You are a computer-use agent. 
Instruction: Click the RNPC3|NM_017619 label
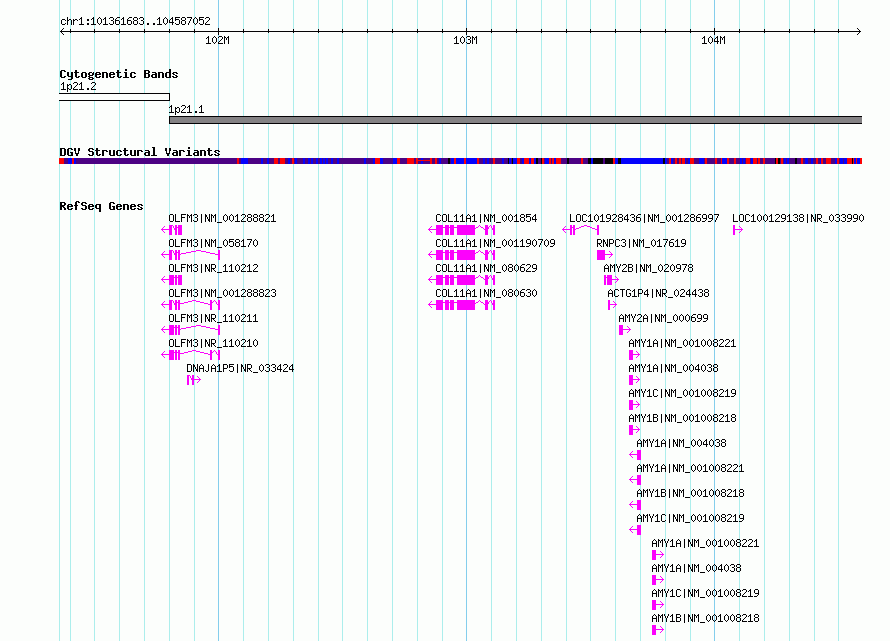[641, 243]
